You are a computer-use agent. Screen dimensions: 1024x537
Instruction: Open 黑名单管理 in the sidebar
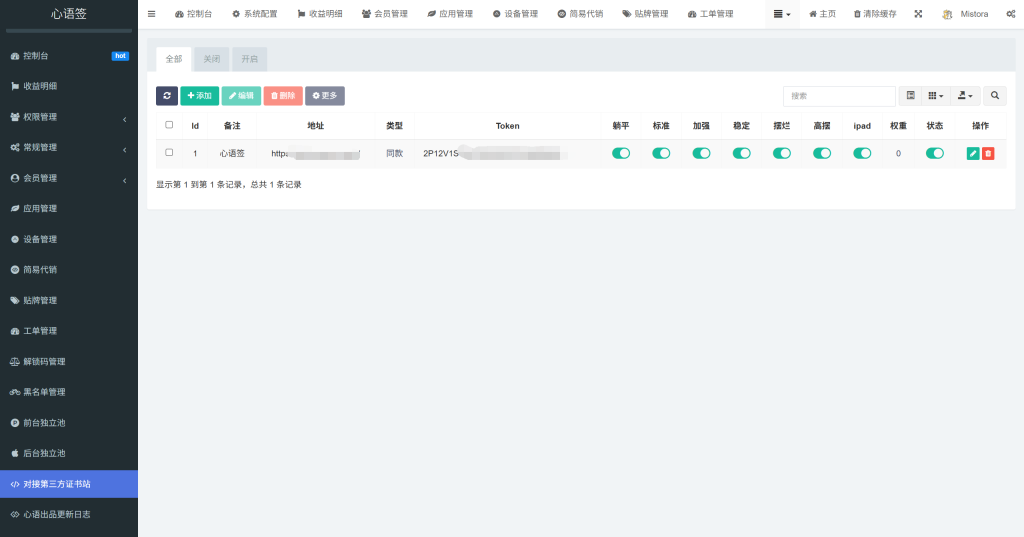pyautogui.click(x=69, y=392)
